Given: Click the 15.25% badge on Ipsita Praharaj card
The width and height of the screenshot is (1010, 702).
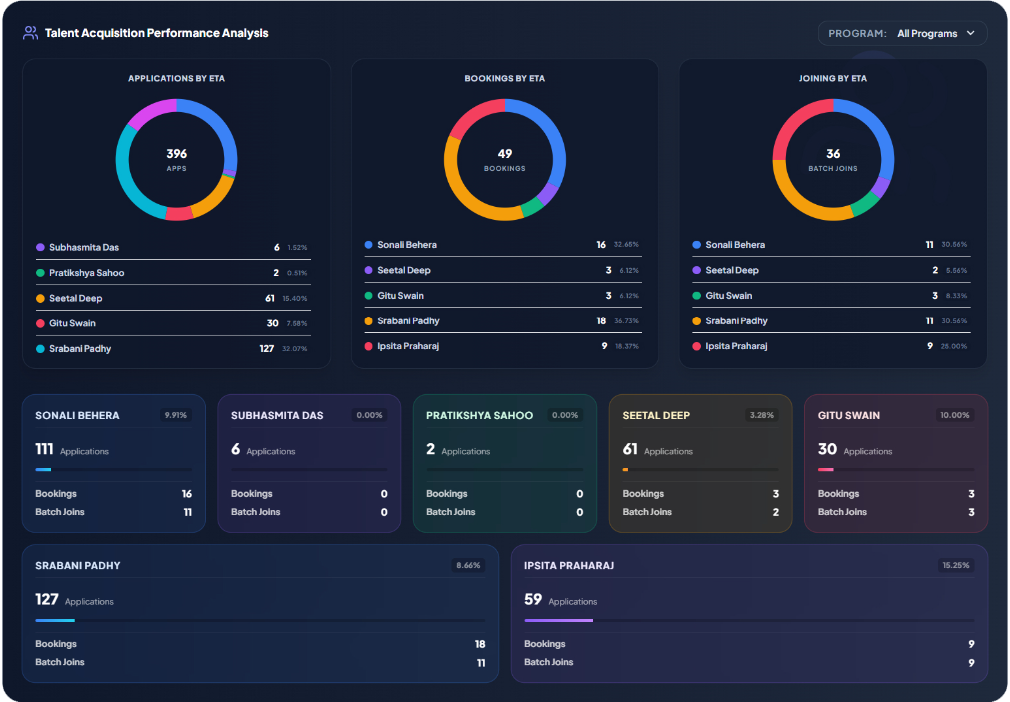Looking at the screenshot, I should tap(956, 565).
